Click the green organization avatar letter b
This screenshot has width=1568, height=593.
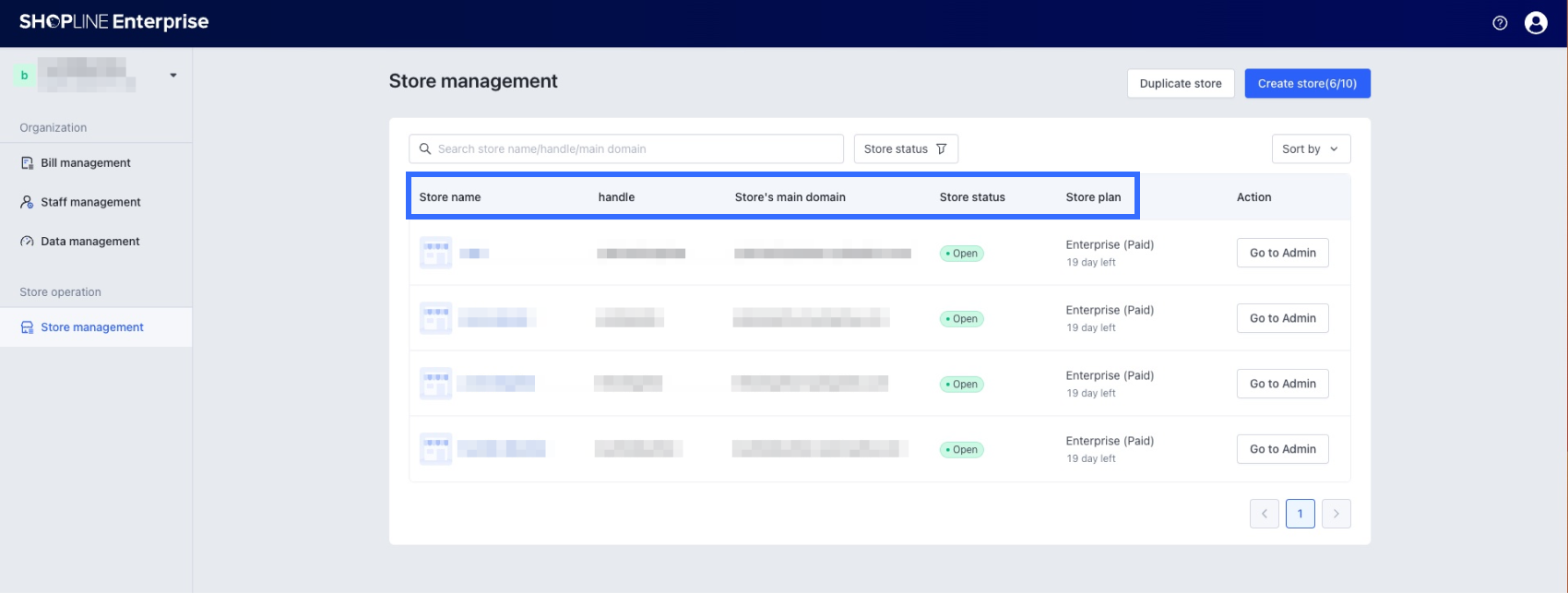coord(25,76)
